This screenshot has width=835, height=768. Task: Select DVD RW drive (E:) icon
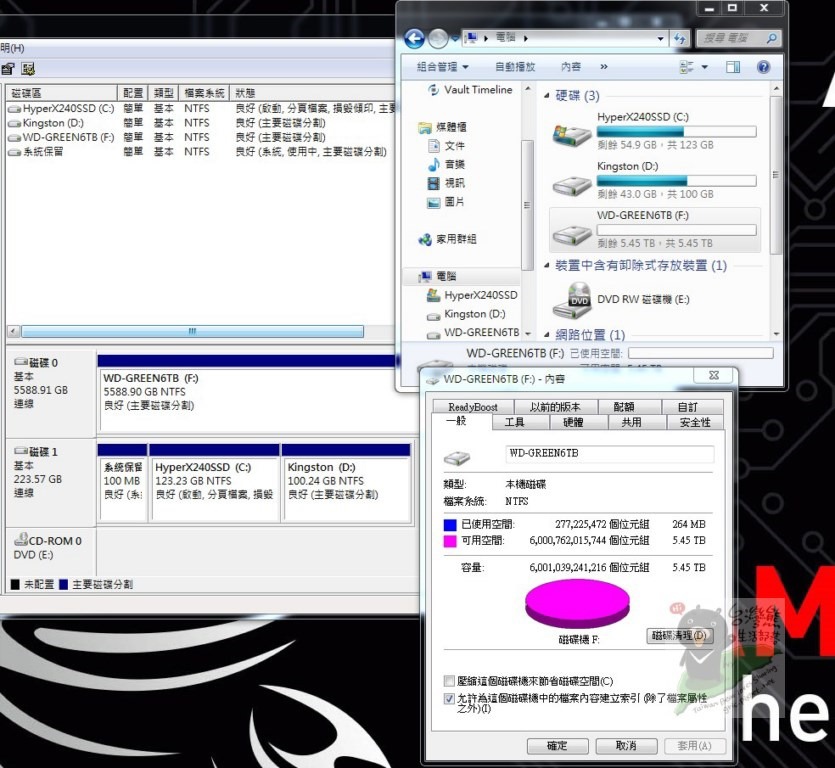click(572, 300)
